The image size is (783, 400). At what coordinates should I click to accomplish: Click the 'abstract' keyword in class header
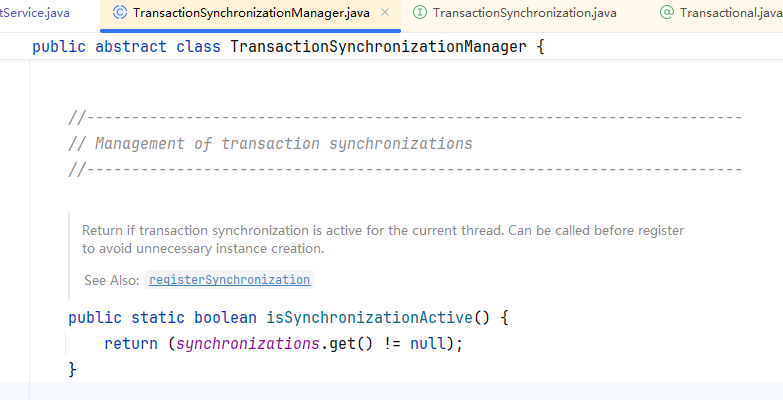(x=131, y=47)
